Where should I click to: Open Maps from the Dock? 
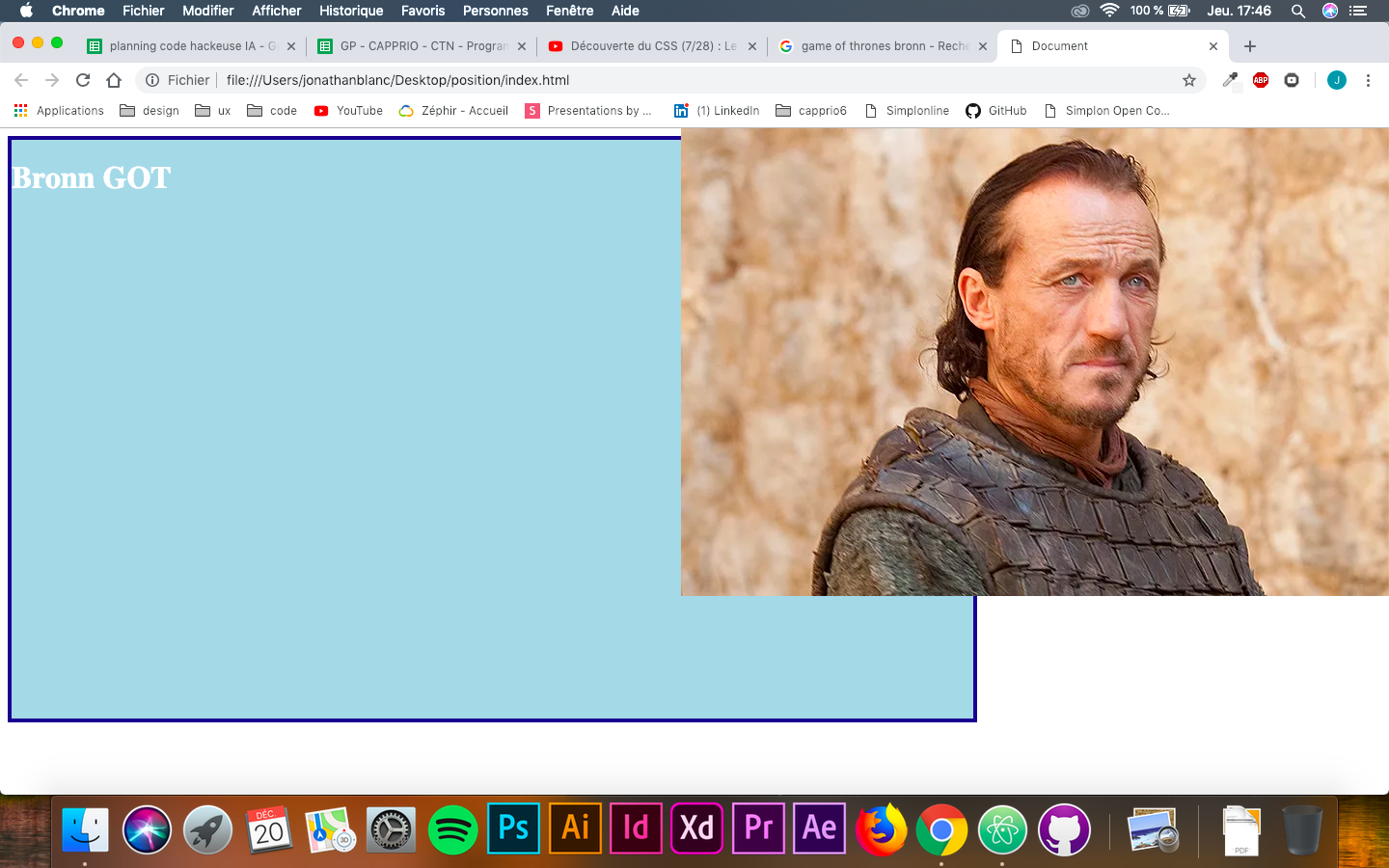[330, 829]
